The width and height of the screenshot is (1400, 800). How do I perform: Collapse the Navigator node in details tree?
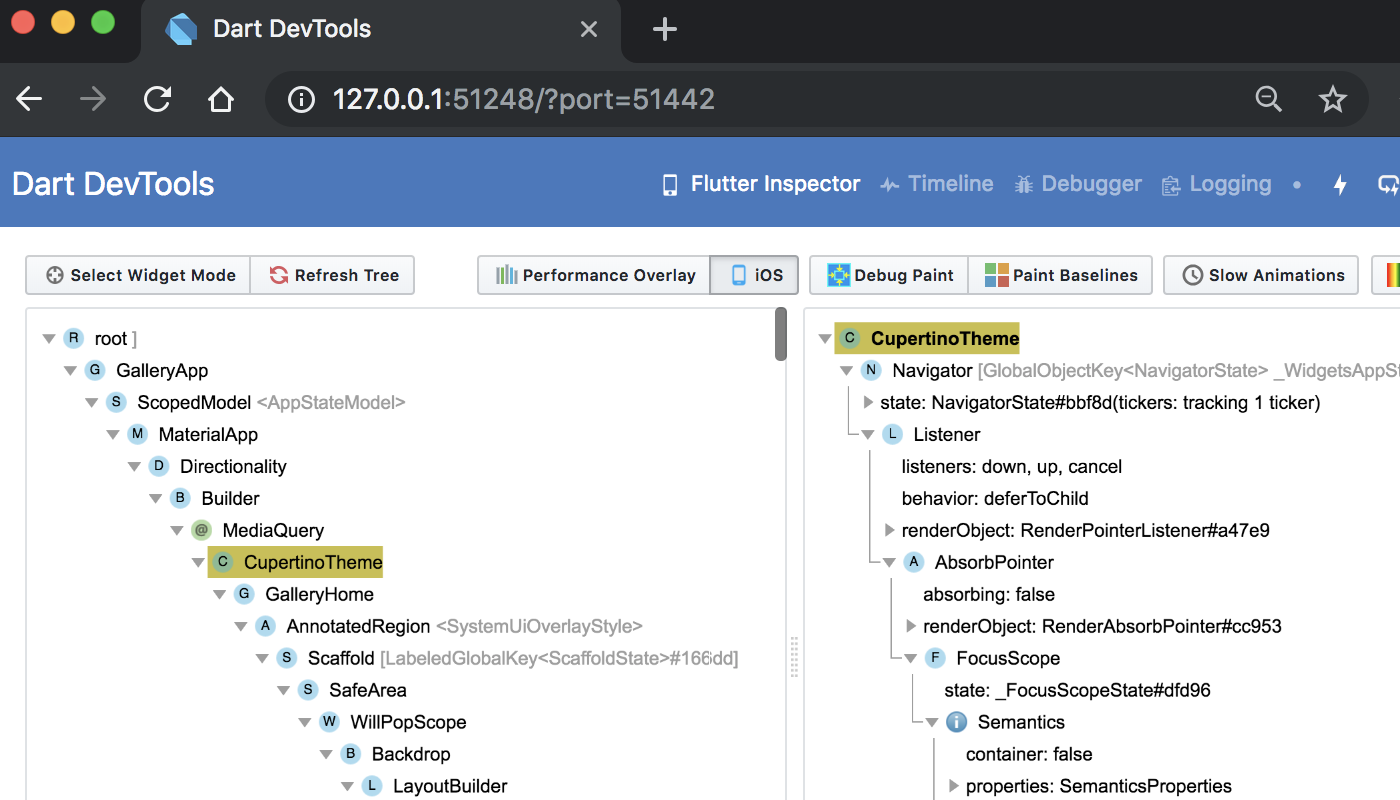coord(846,370)
